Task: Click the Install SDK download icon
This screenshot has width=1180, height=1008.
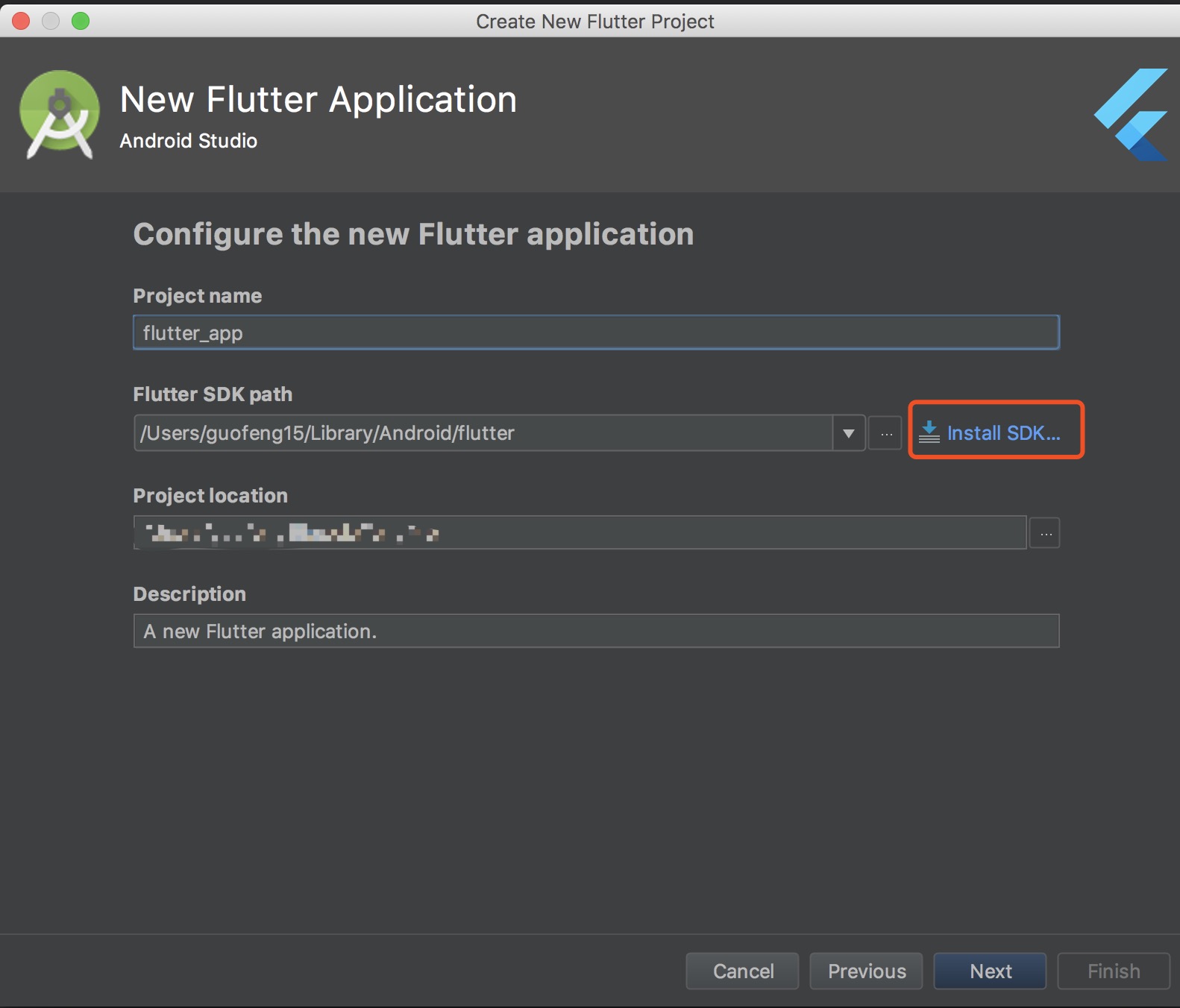Action: (929, 432)
